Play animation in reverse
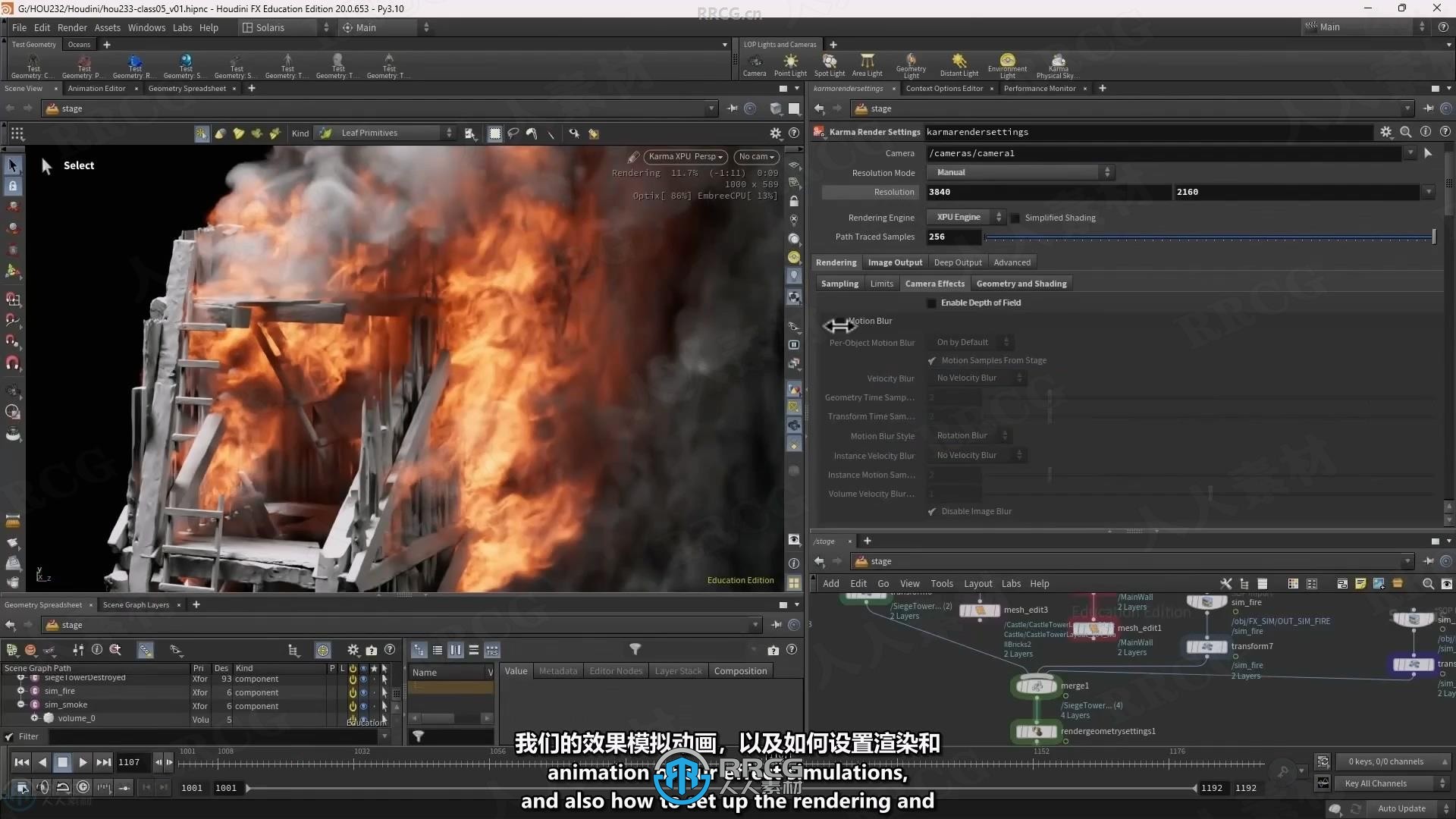The height and width of the screenshot is (819, 1456). click(x=42, y=762)
